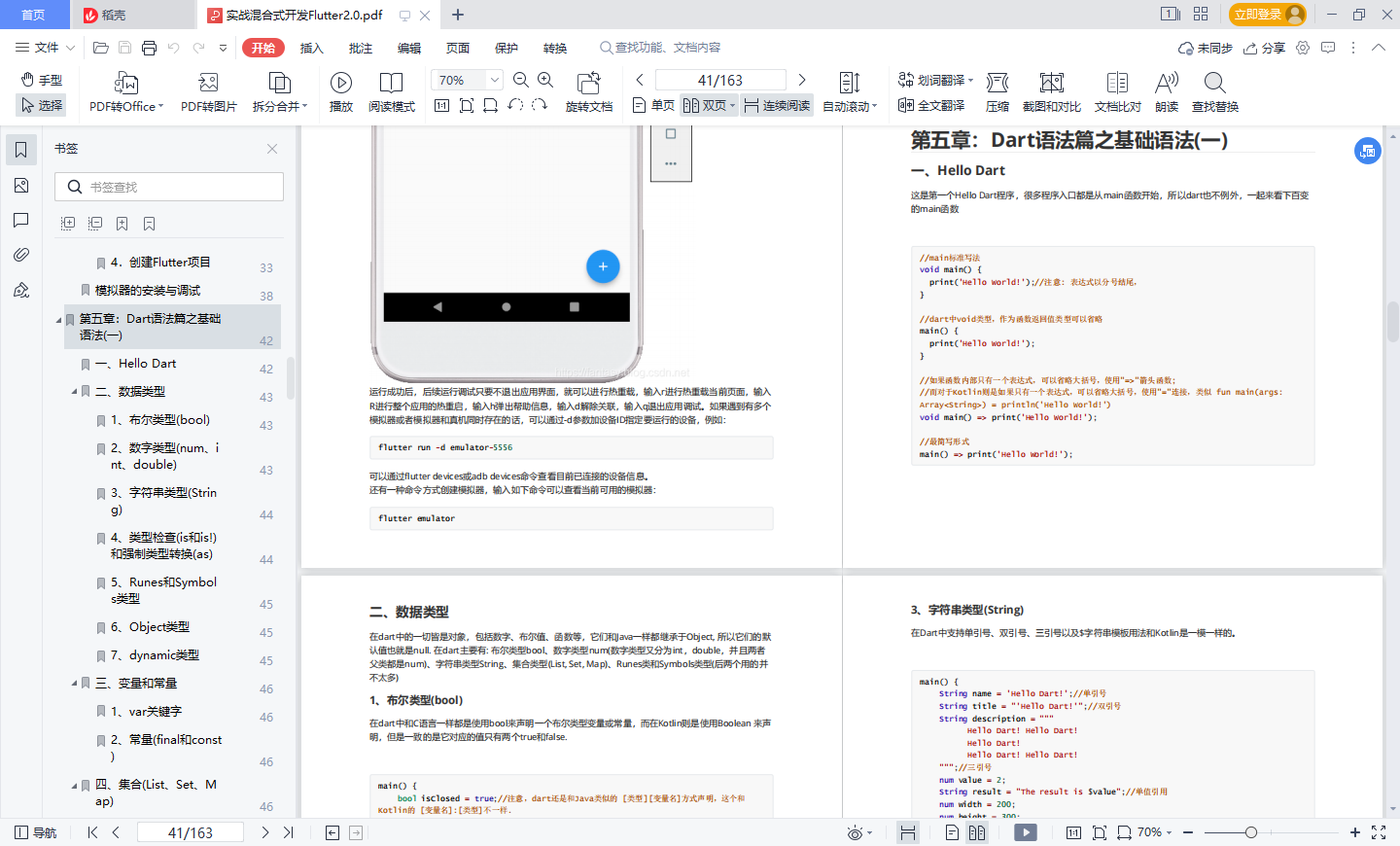Click the print icon in quick toolbar
The height and width of the screenshot is (846, 1400).
[149, 48]
